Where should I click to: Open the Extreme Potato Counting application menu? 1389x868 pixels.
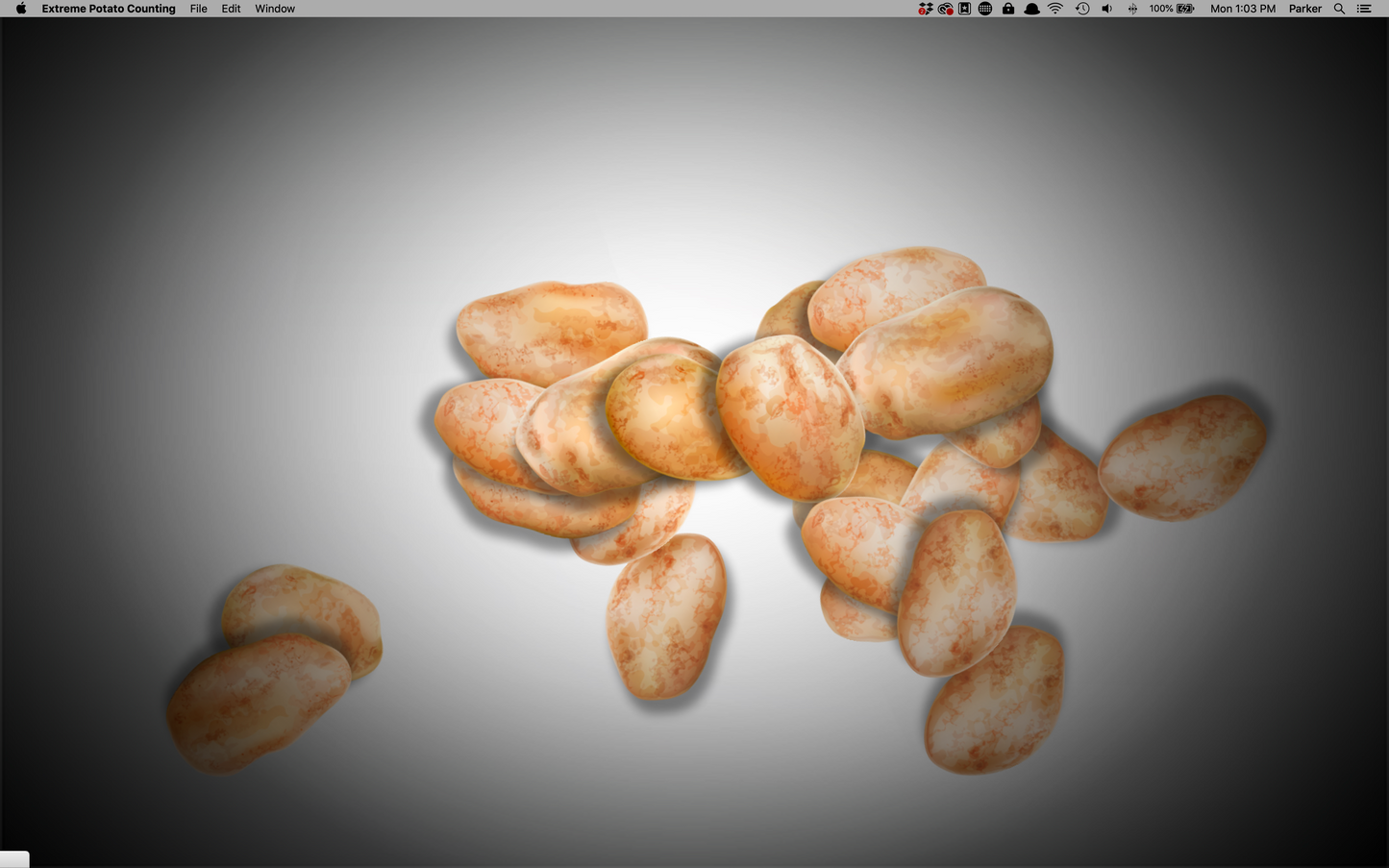108,9
